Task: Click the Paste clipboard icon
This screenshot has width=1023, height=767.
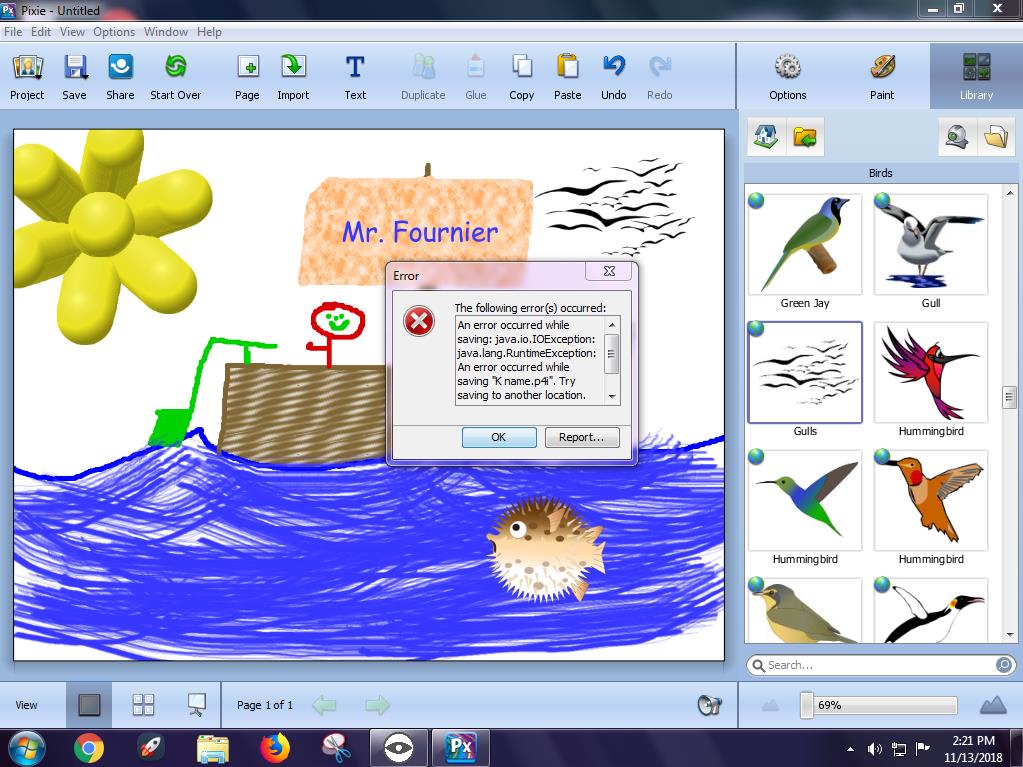Action: (568, 67)
